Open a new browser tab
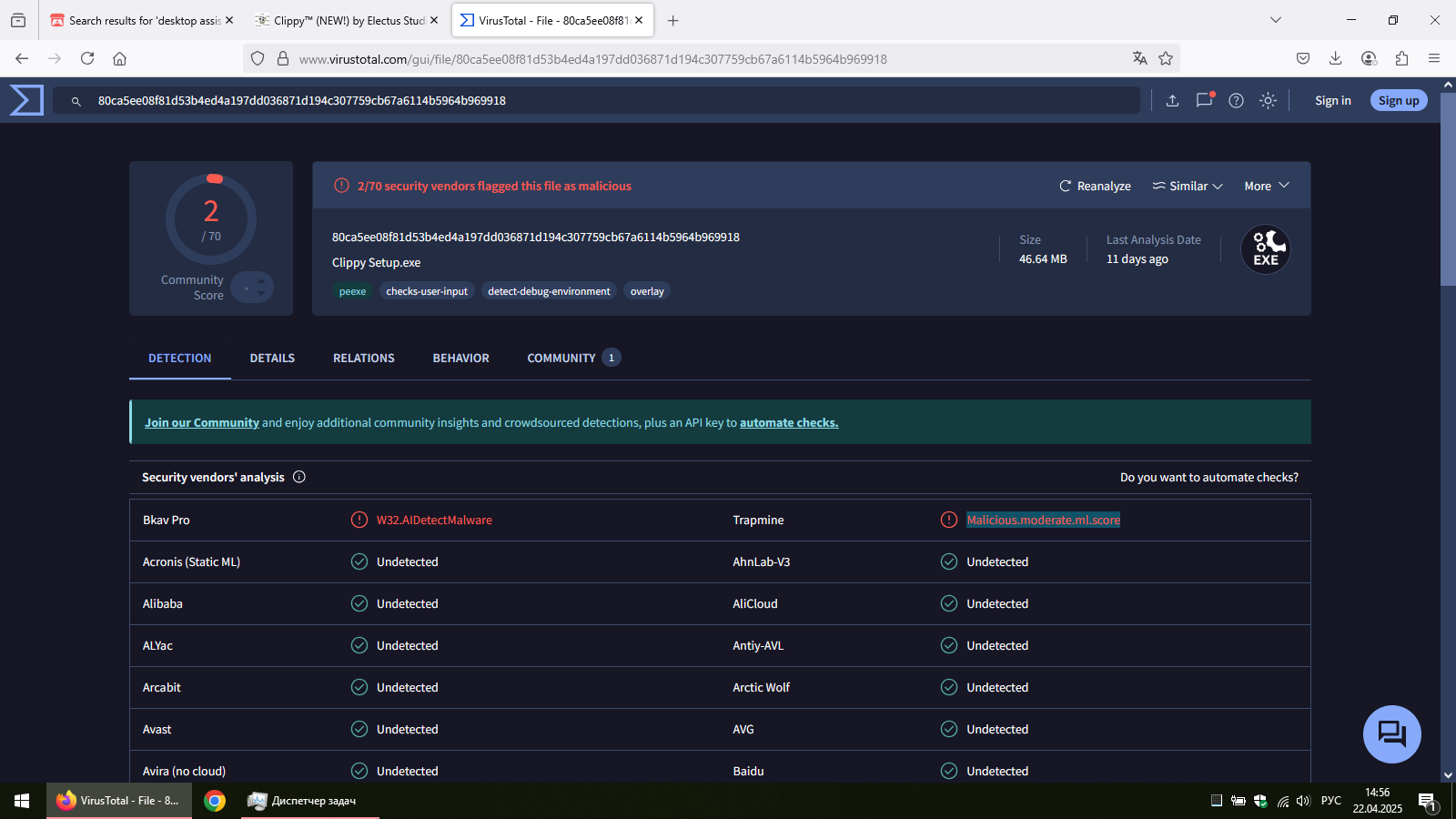 tap(673, 20)
